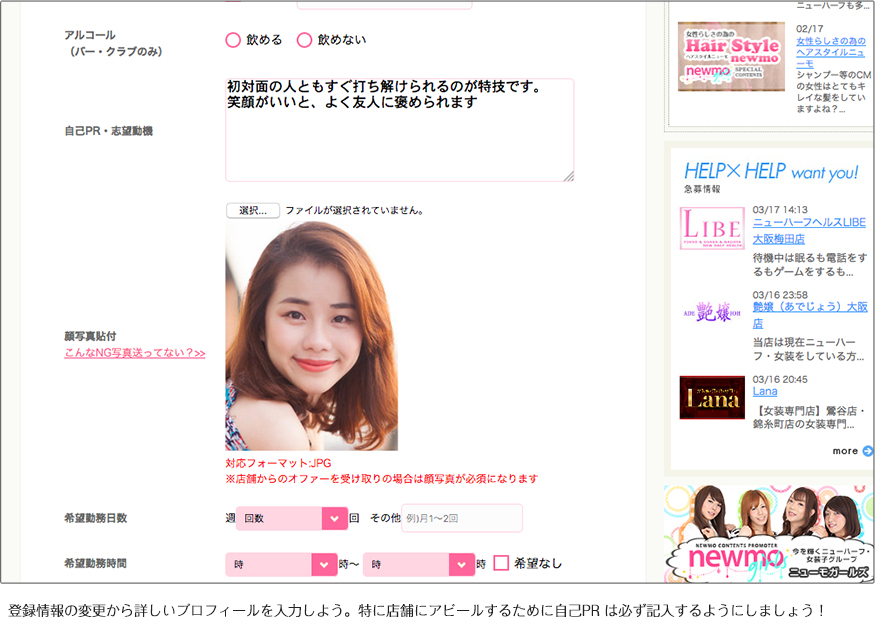The height and width of the screenshot is (632, 875).
Task: Open the こんなNG写真送ってない？ link
Action: tap(134, 353)
